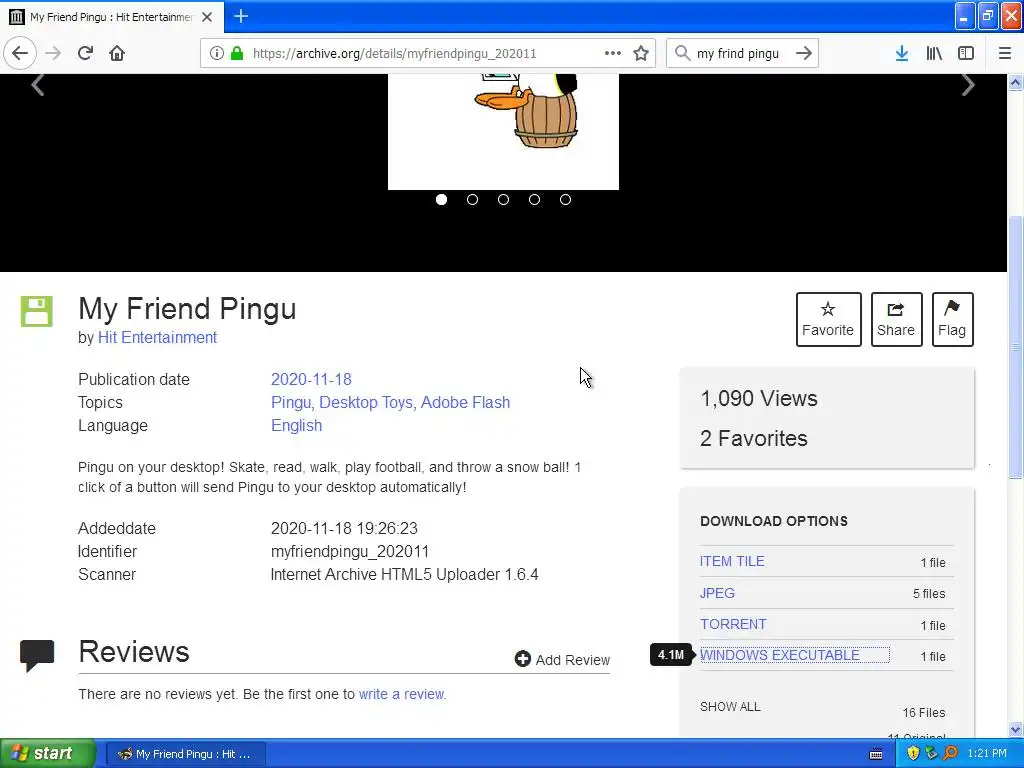This screenshot has width=1024, height=768.
Task: Expand JPEG download option
Action: [x=717, y=593]
